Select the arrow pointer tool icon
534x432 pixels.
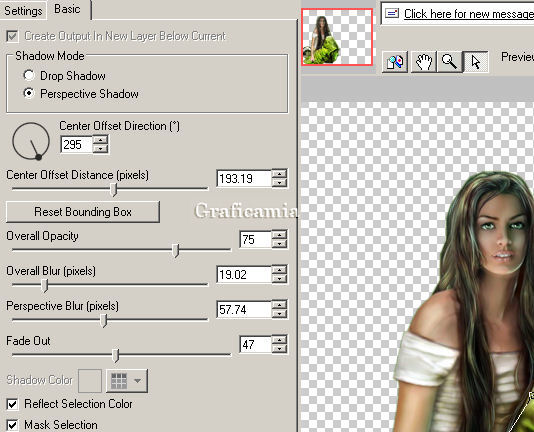(476, 62)
